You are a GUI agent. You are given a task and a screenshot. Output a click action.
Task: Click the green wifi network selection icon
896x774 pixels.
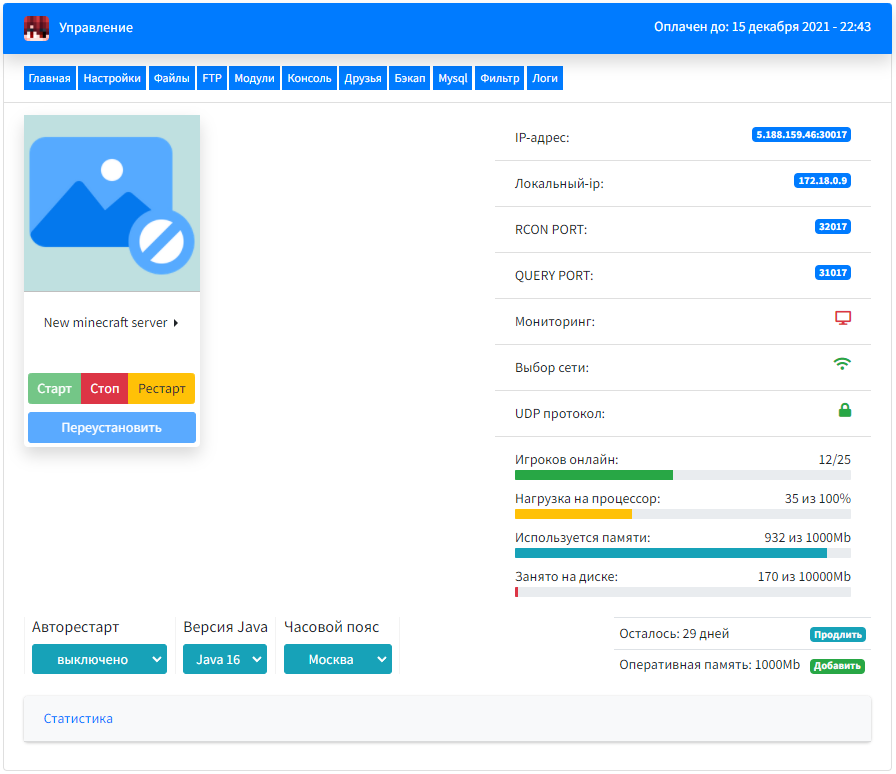[x=842, y=364]
